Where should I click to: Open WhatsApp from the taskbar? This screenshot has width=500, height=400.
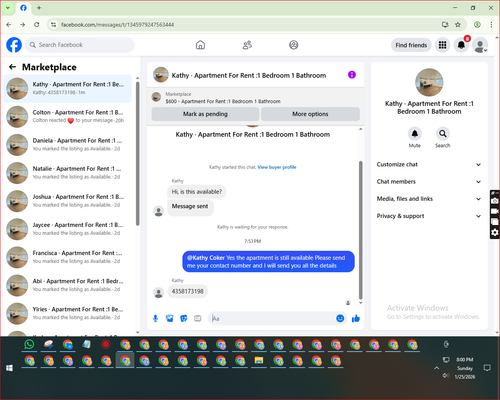29,344
